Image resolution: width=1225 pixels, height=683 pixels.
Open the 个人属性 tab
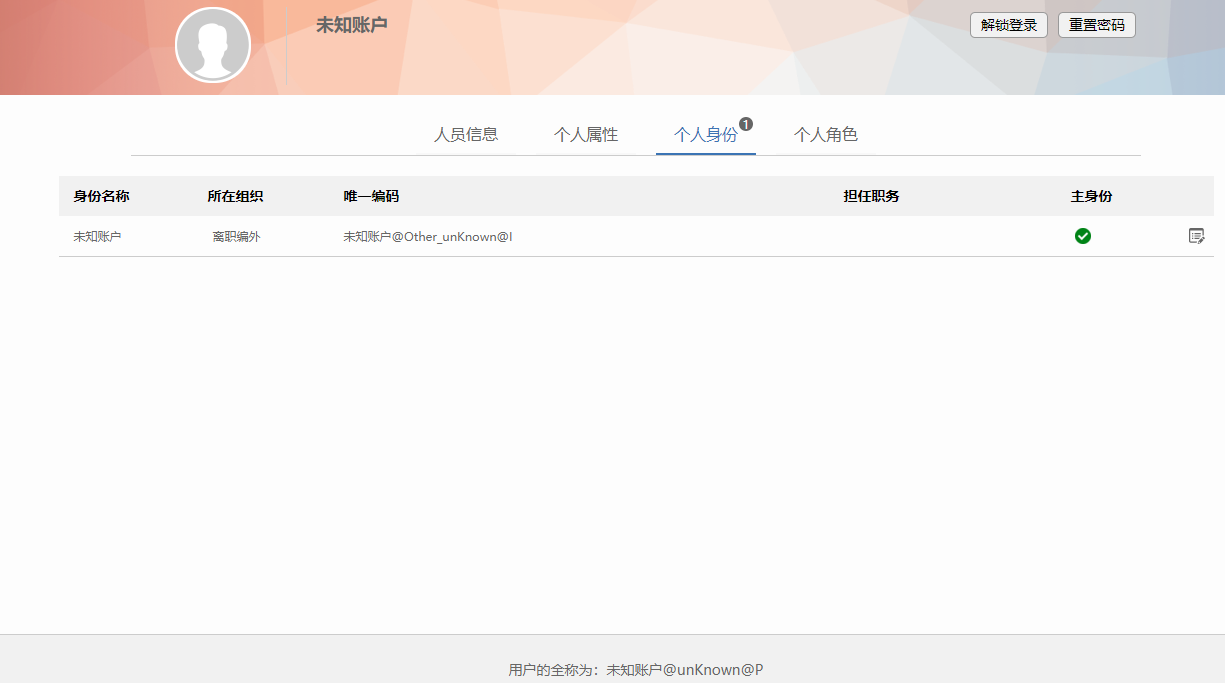pos(588,133)
